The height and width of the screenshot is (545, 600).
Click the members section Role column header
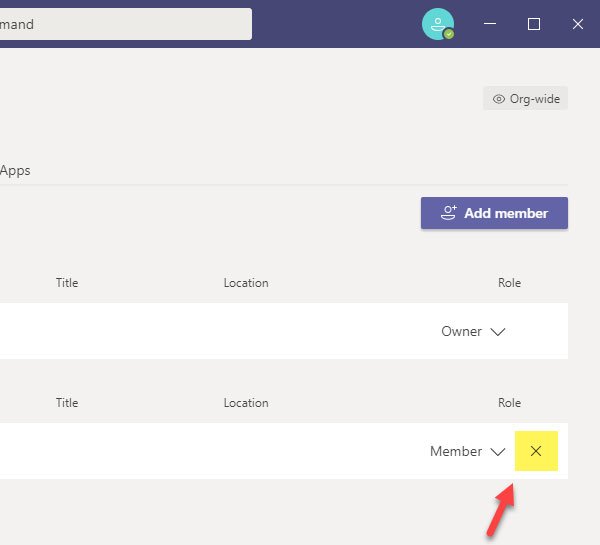509,403
